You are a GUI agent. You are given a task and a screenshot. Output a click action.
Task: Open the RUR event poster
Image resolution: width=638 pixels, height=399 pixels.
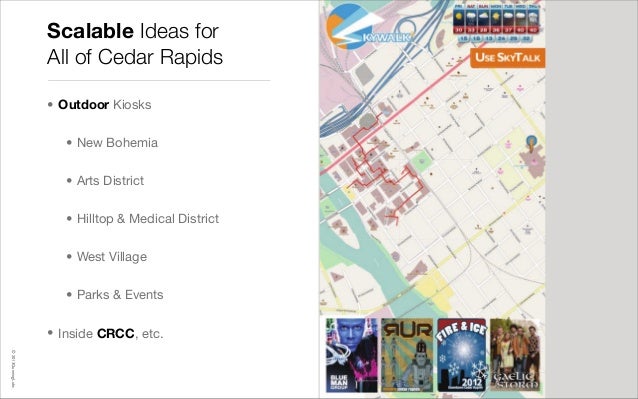pyautogui.click(x=407, y=355)
